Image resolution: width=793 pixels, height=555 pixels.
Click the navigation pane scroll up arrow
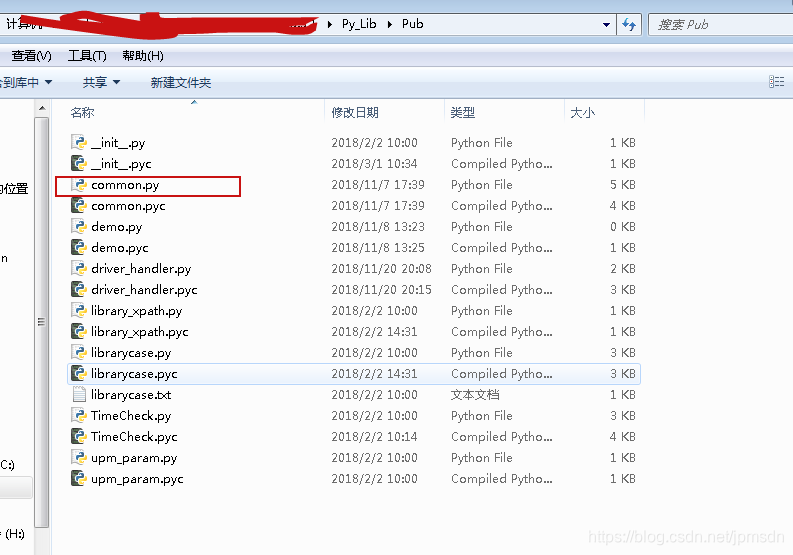(42, 108)
